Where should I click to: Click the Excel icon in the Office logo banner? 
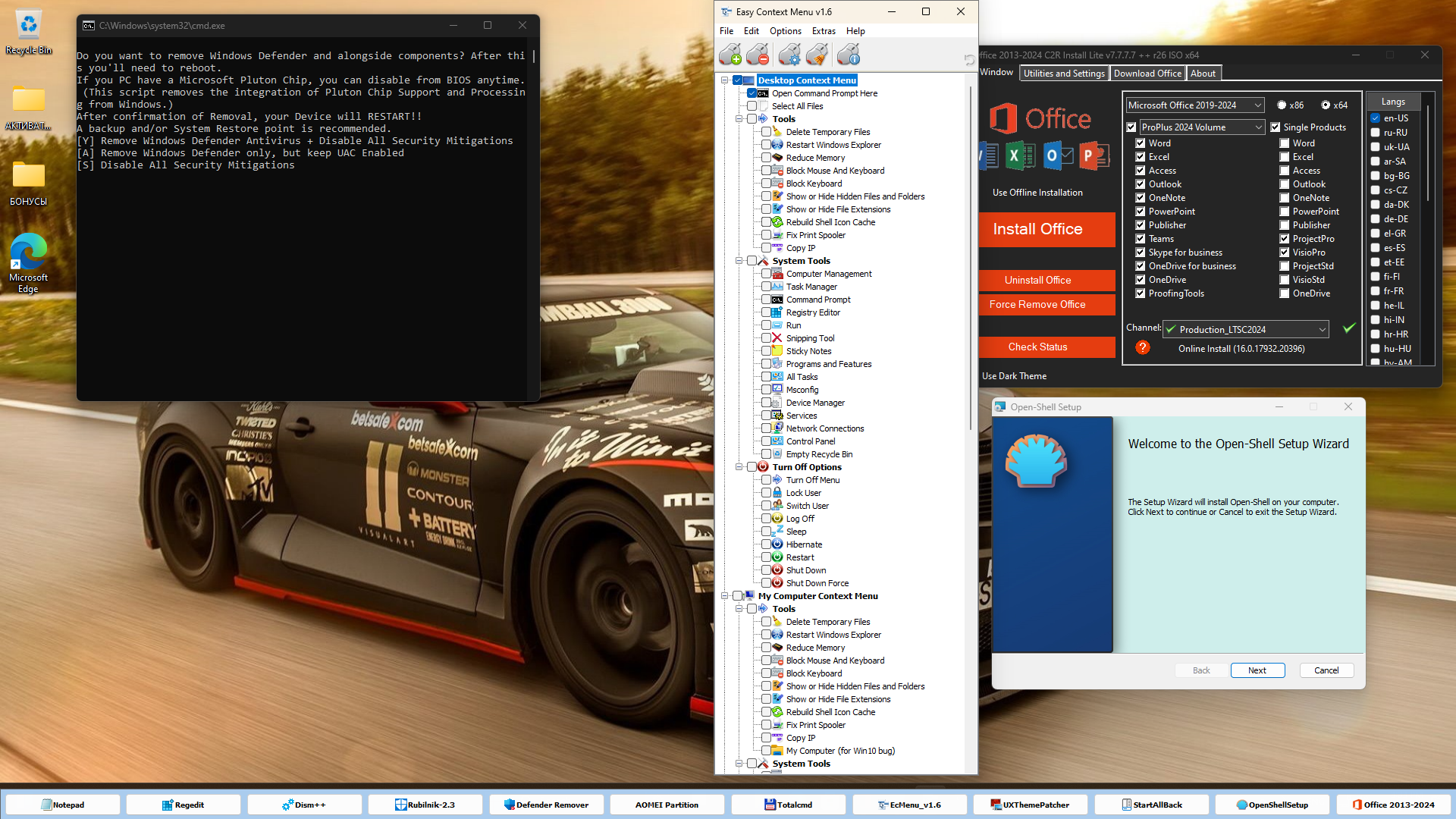pos(1019,156)
